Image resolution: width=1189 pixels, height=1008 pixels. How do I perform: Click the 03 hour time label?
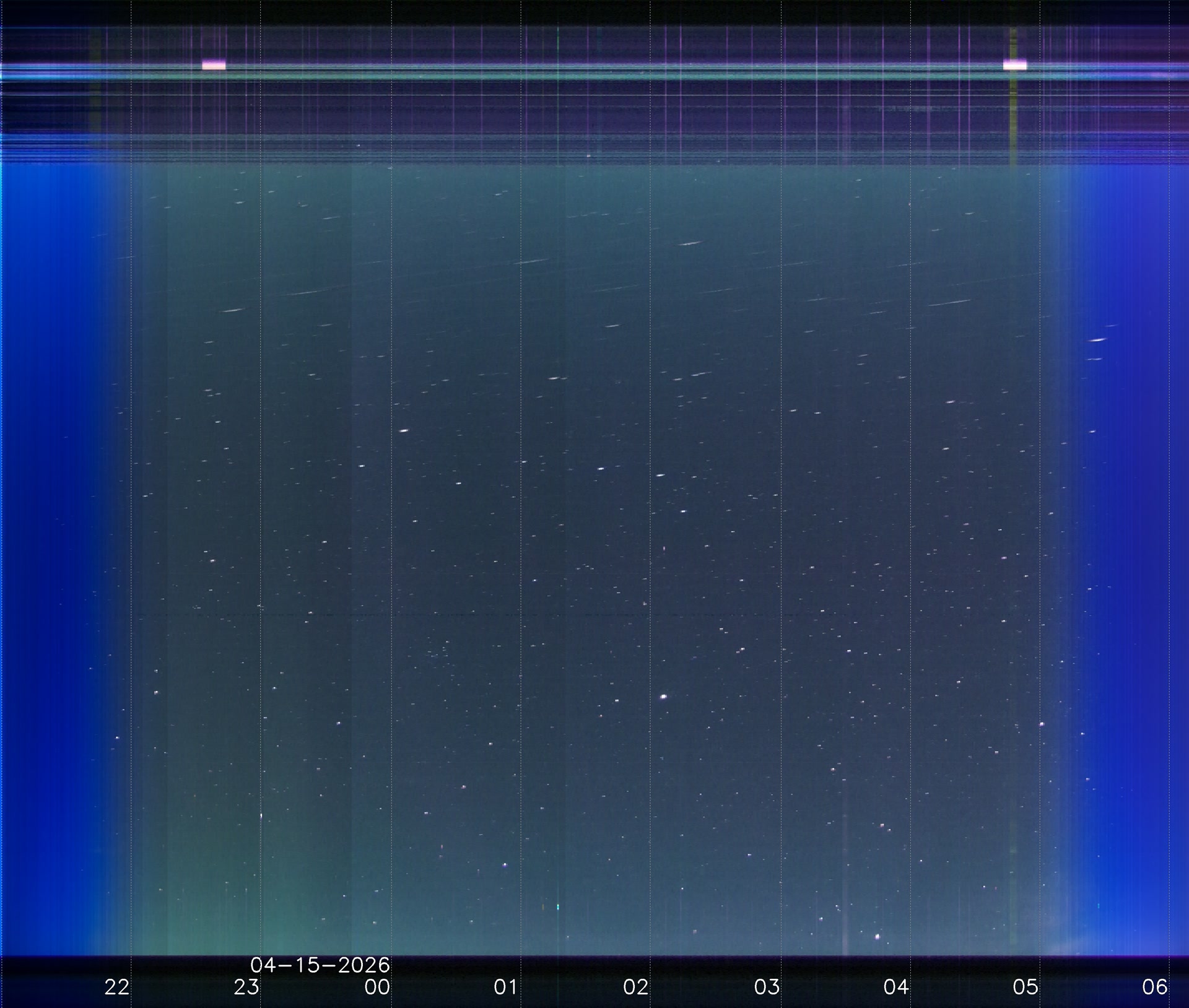(767, 987)
